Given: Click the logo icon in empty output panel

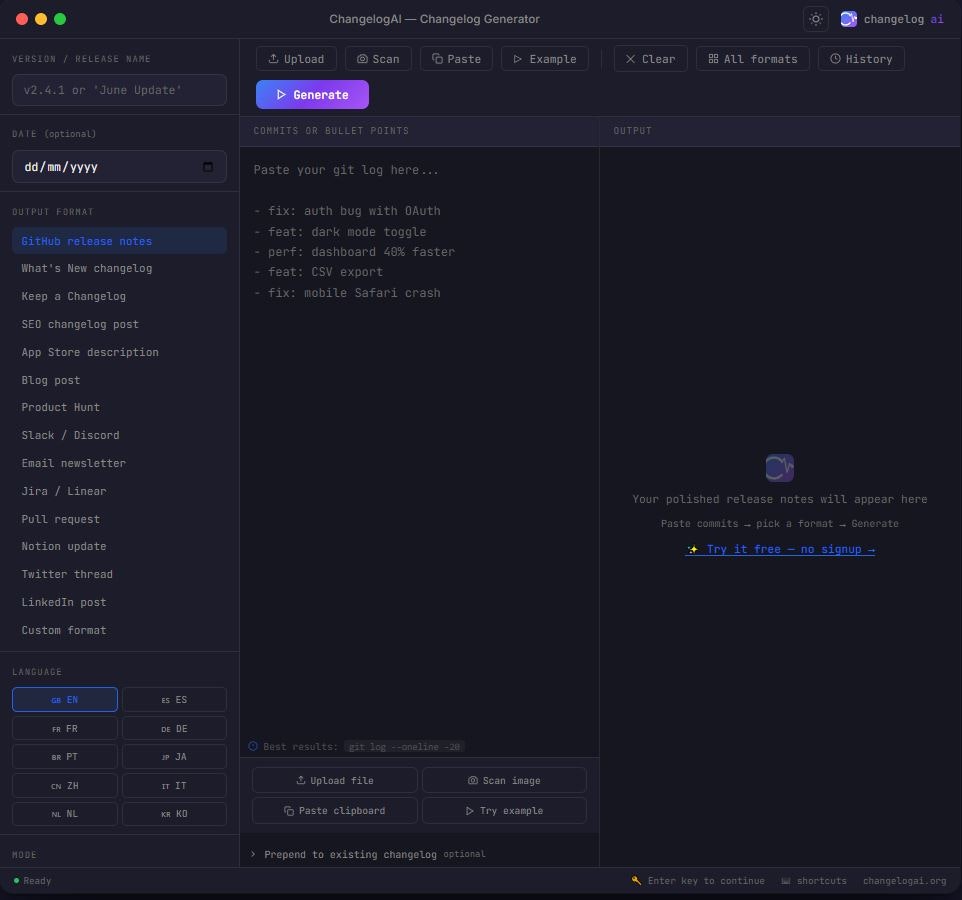Looking at the screenshot, I should 780,467.
